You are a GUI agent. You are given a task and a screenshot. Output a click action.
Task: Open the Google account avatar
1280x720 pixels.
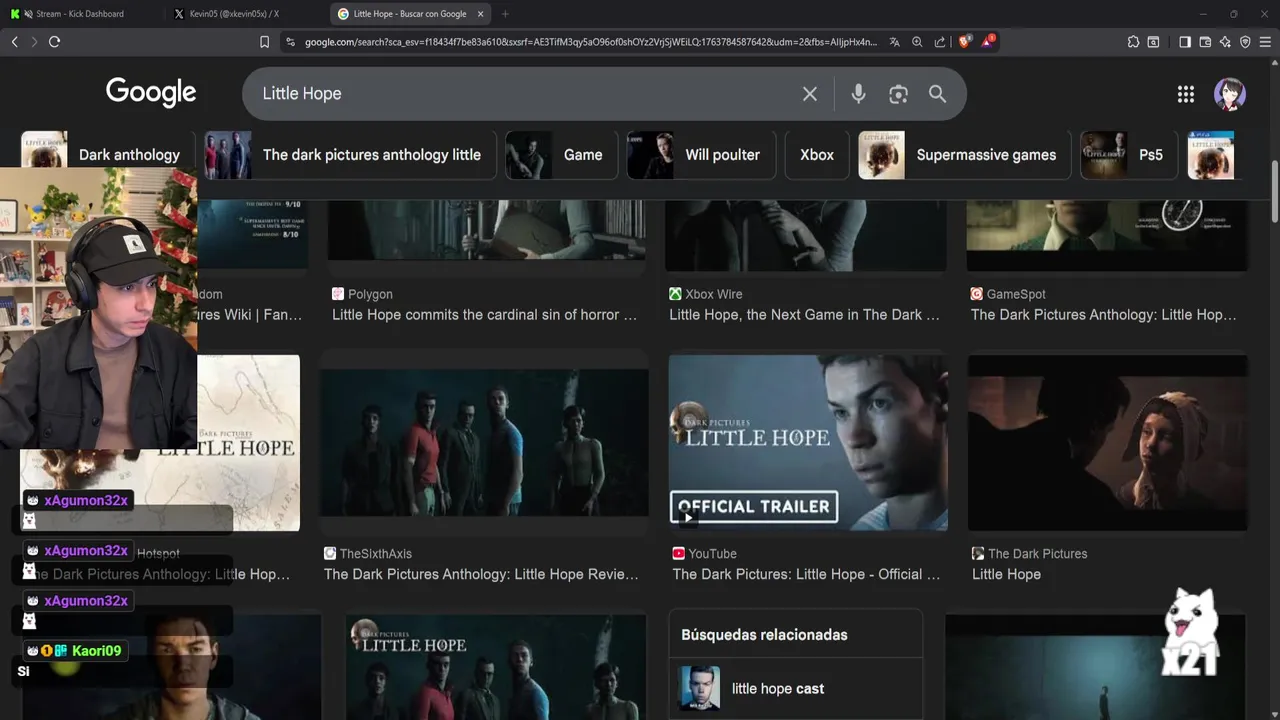point(1230,94)
